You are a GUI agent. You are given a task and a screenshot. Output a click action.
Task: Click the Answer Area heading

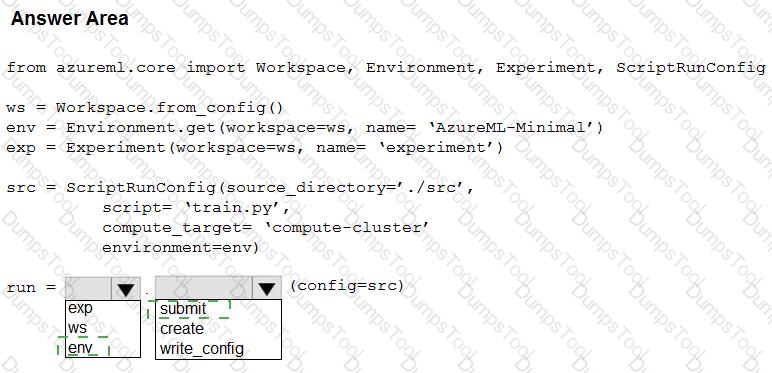pos(69,19)
